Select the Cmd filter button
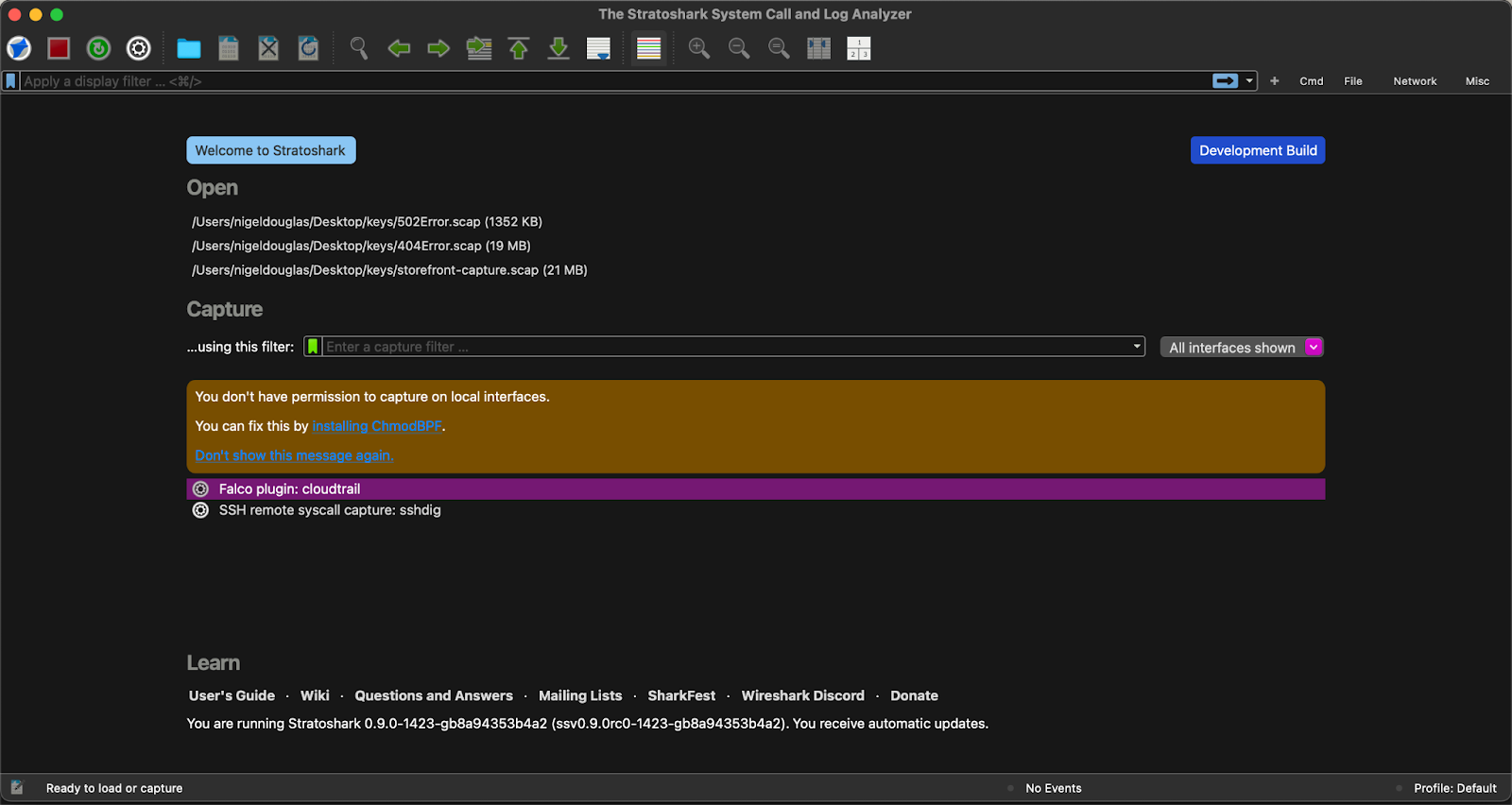 (1312, 81)
